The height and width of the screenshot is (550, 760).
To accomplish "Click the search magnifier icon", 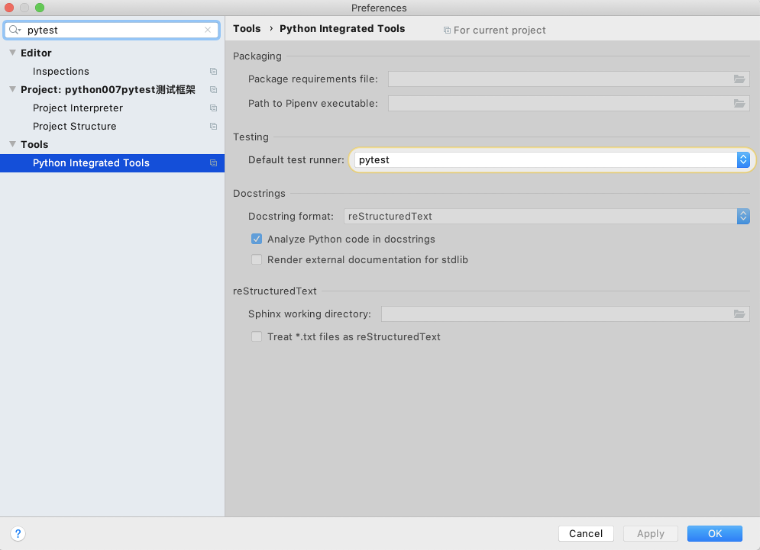I will tap(15, 30).
